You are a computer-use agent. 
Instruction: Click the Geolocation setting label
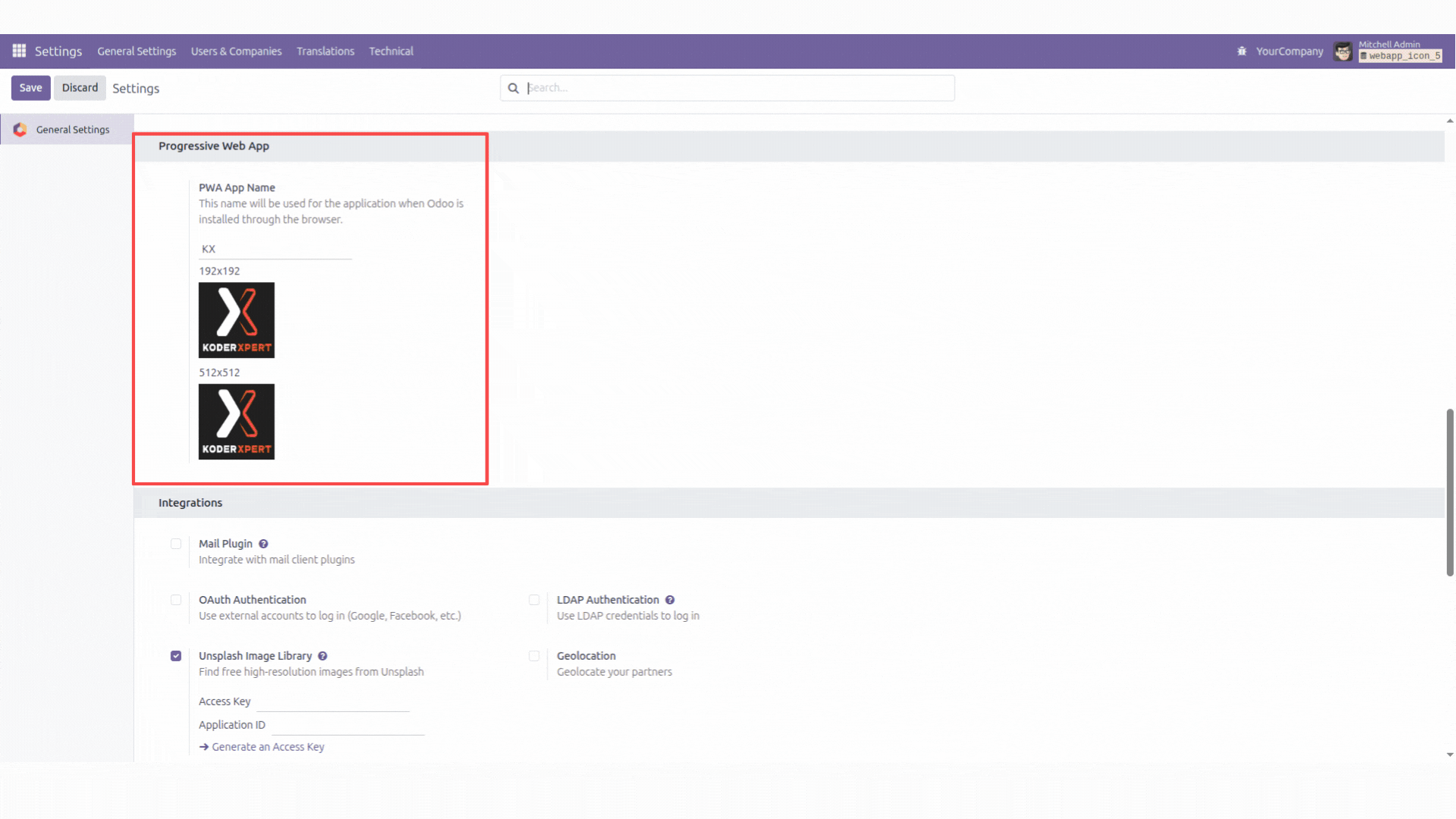(x=586, y=656)
